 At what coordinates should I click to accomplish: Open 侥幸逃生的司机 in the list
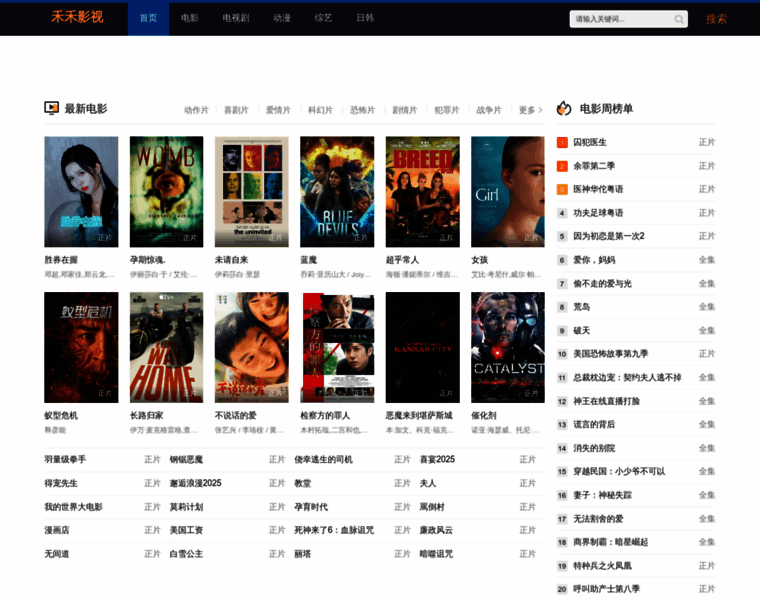pyautogui.click(x=323, y=459)
